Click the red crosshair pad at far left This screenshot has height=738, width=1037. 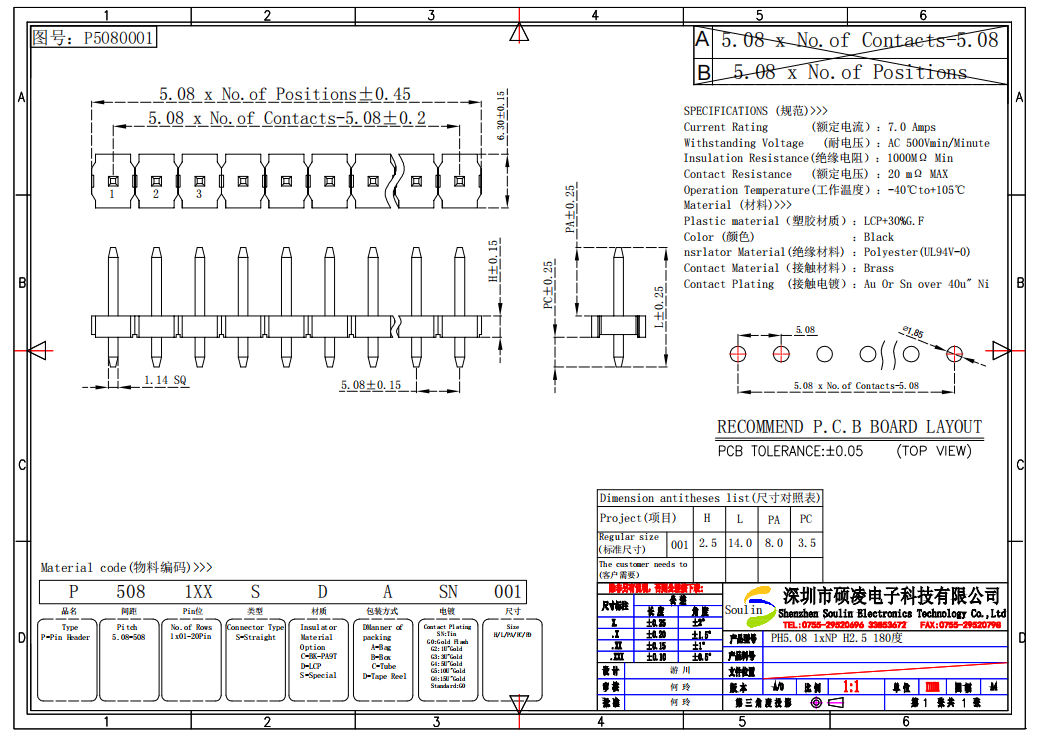tap(738, 353)
